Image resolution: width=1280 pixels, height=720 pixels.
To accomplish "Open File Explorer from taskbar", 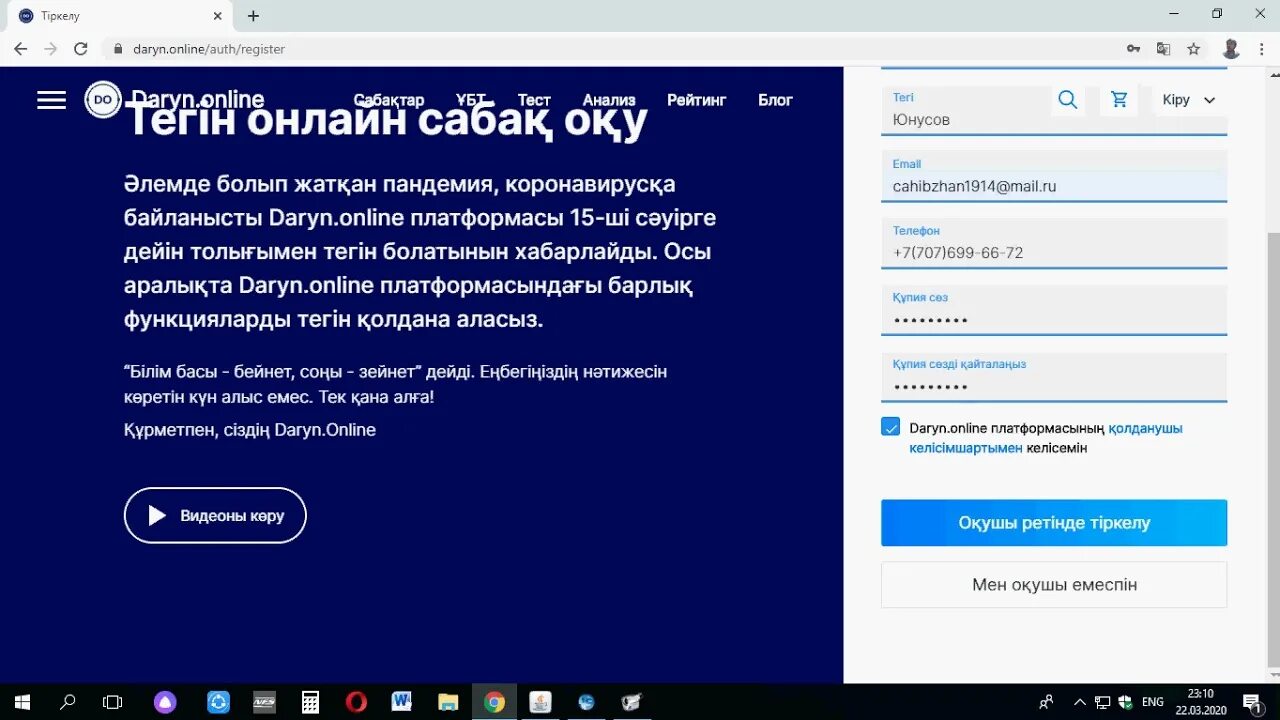I will (448, 702).
